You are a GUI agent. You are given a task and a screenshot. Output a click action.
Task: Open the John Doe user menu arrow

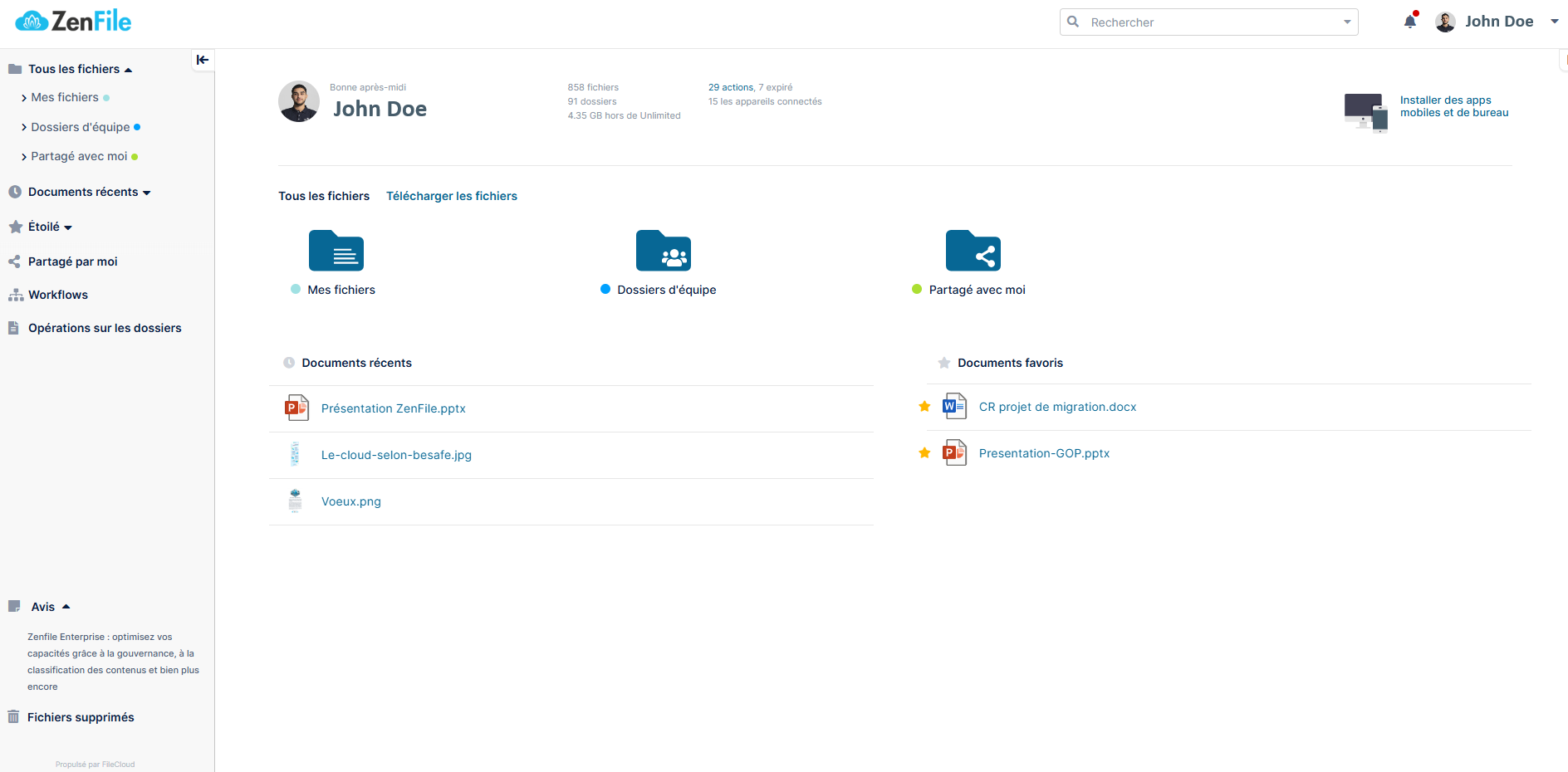(1555, 22)
